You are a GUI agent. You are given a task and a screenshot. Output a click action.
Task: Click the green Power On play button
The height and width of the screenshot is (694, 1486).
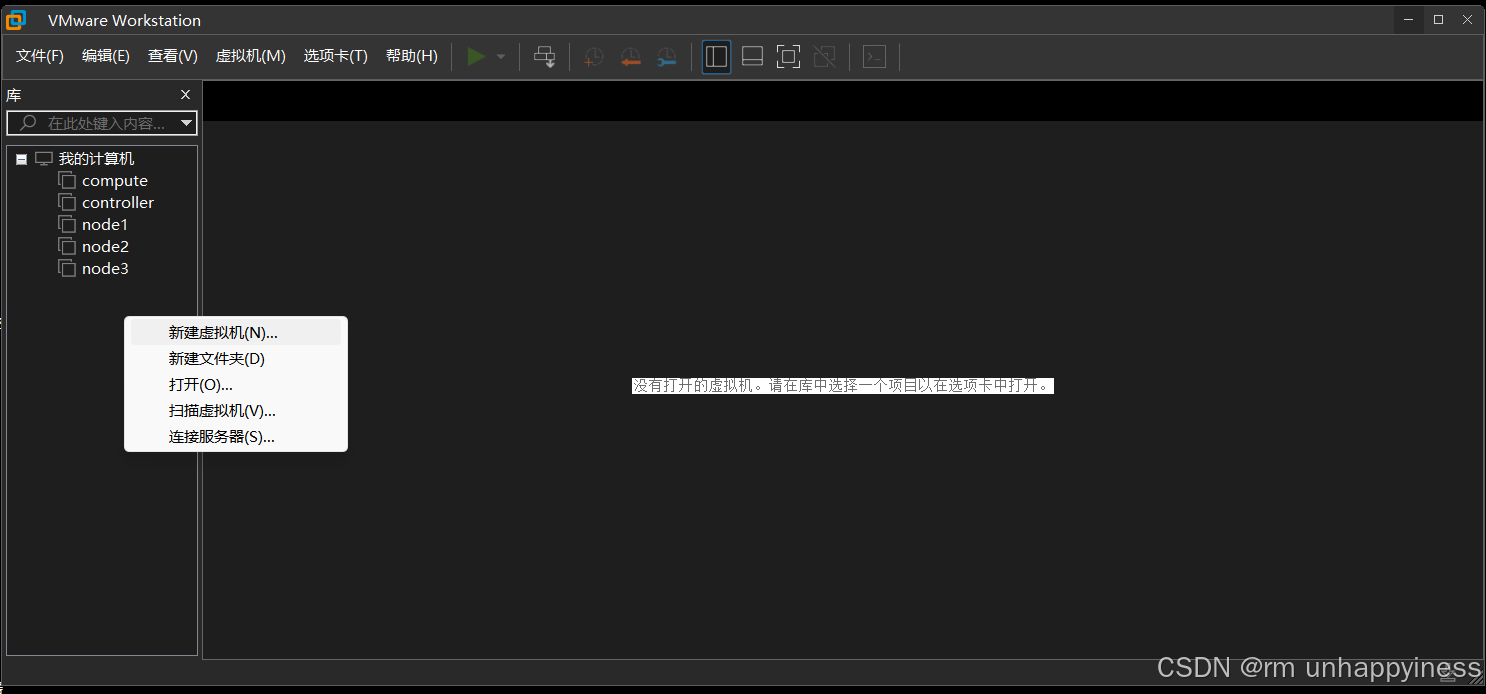(x=476, y=57)
